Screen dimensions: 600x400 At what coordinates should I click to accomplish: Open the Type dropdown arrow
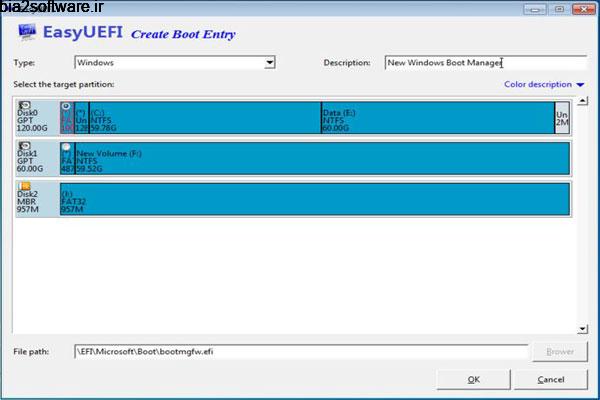point(269,62)
